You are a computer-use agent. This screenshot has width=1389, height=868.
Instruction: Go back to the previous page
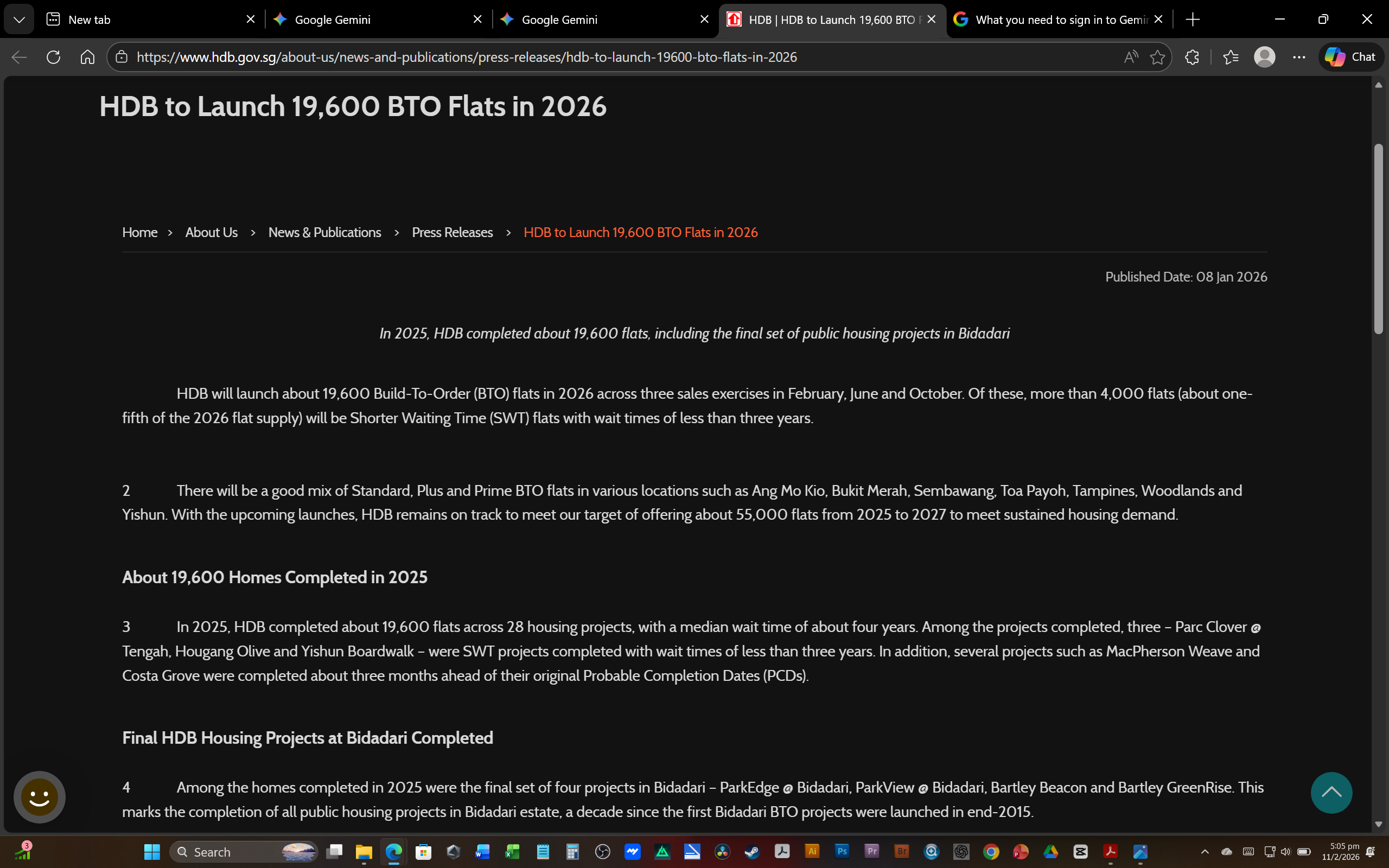coord(20,57)
